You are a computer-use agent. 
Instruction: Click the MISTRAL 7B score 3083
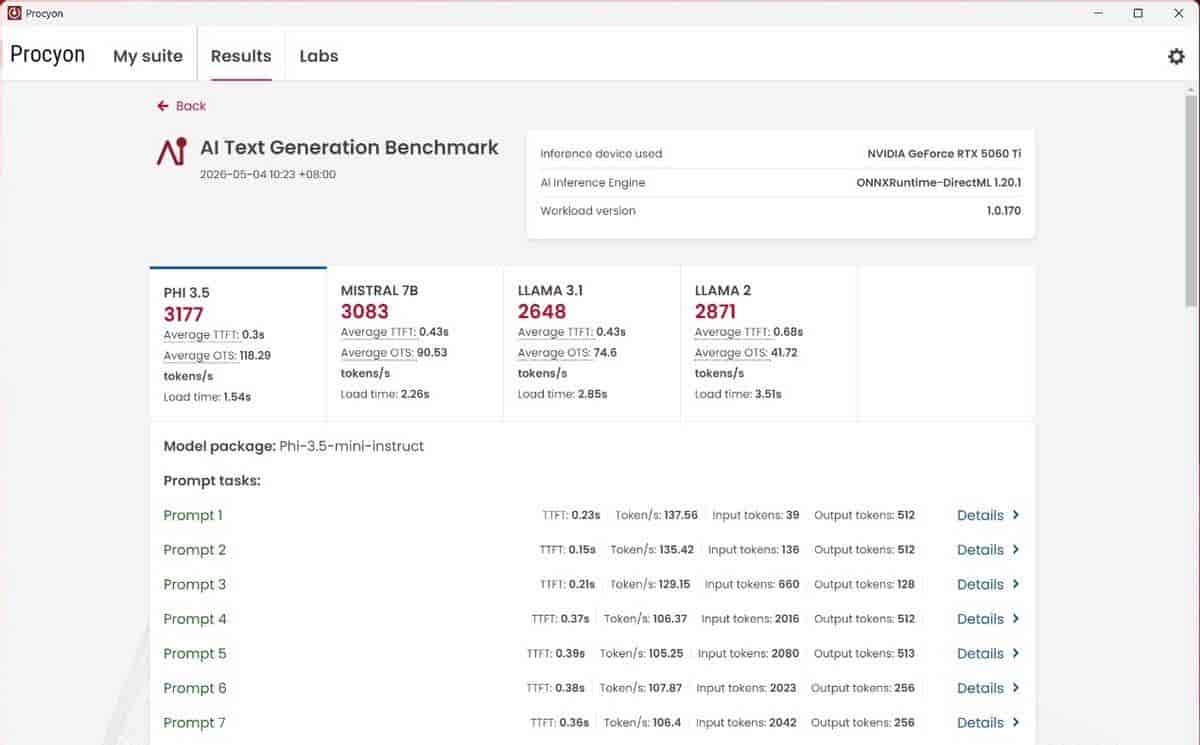point(365,311)
